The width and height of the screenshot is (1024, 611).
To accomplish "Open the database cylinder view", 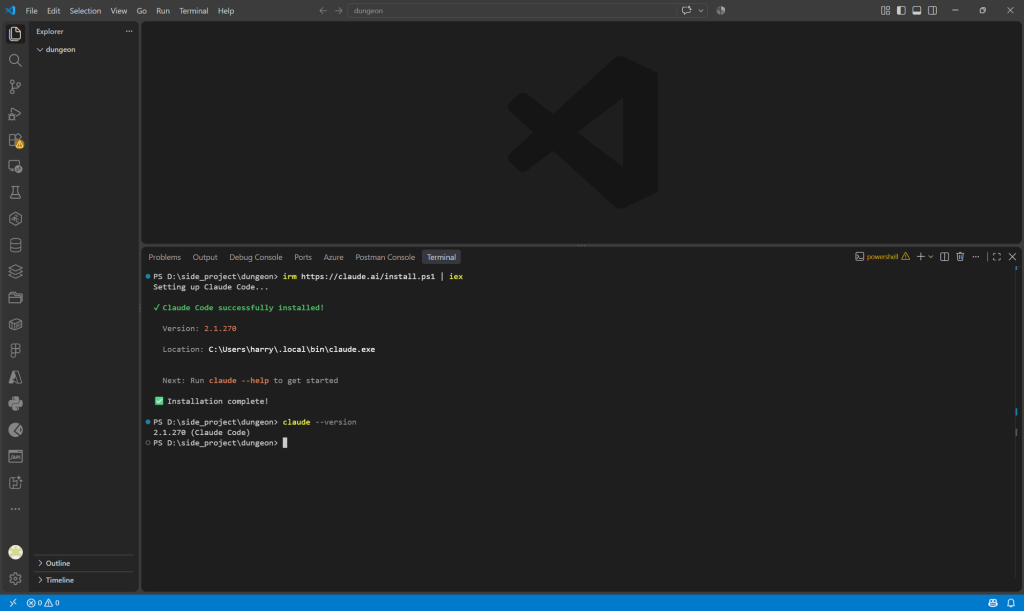I will point(15,245).
